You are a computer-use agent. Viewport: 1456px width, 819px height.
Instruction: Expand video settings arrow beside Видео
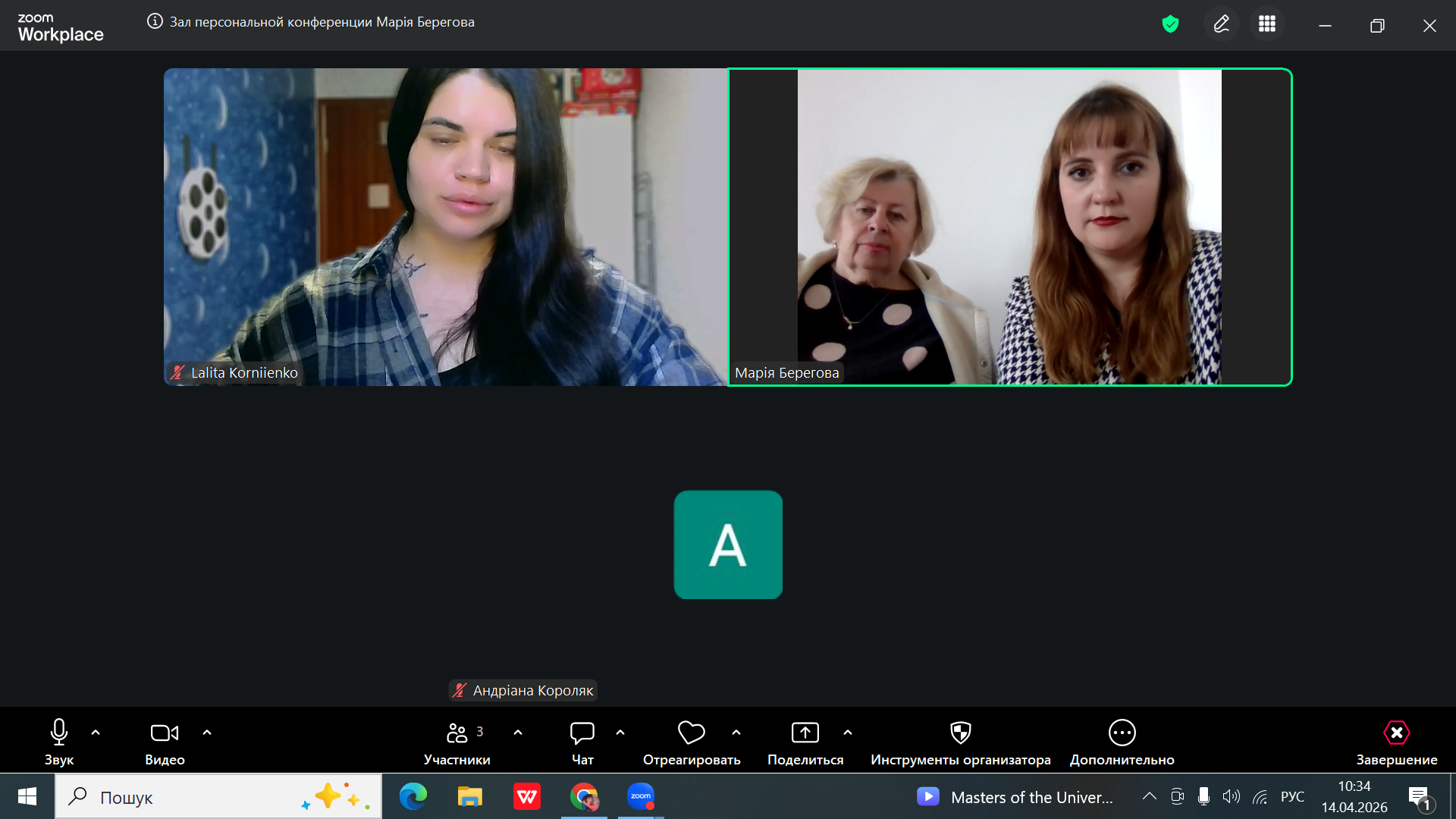pyautogui.click(x=207, y=733)
